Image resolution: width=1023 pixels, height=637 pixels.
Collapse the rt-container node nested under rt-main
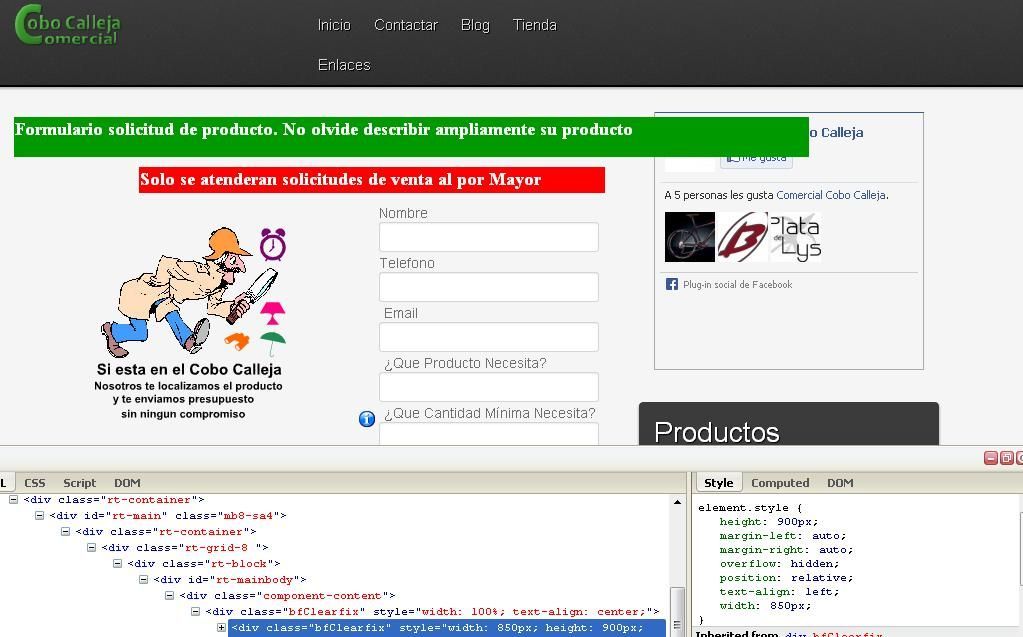[x=65, y=531]
